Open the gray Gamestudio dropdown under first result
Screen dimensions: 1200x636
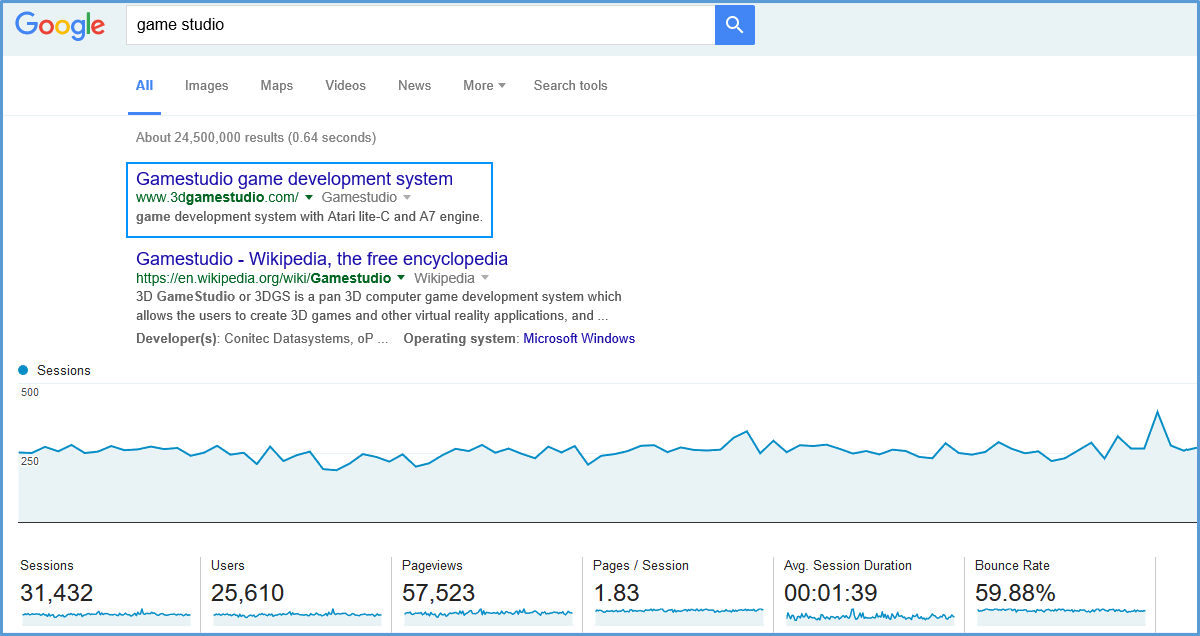coord(407,198)
